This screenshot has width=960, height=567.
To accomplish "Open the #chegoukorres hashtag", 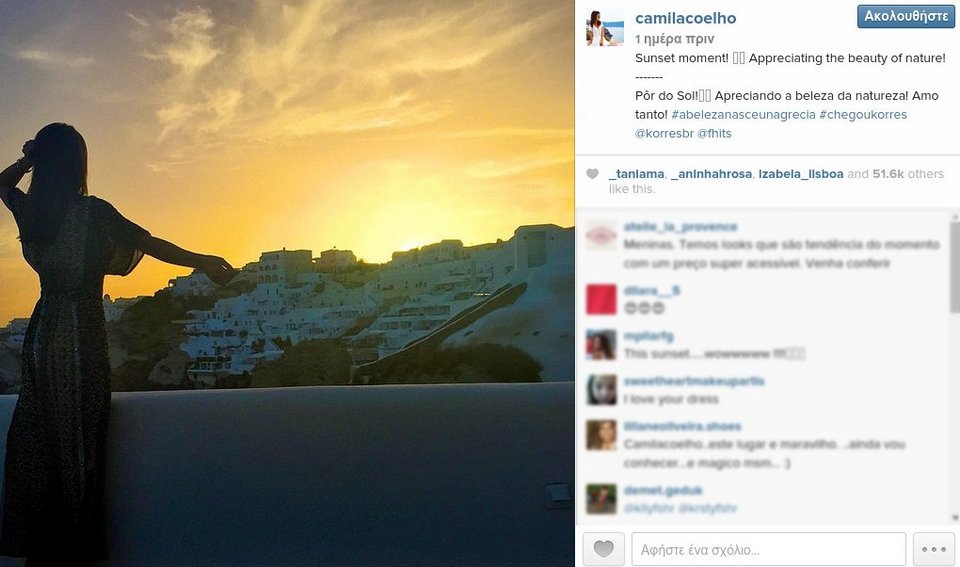I will coord(863,115).
